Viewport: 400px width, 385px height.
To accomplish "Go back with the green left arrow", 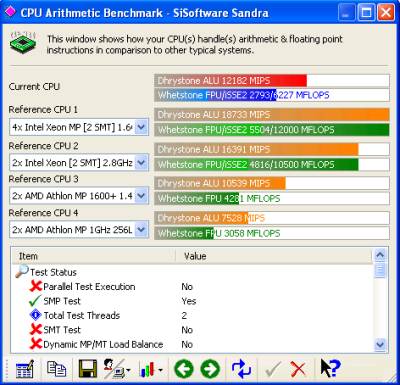I will point(184,369).
